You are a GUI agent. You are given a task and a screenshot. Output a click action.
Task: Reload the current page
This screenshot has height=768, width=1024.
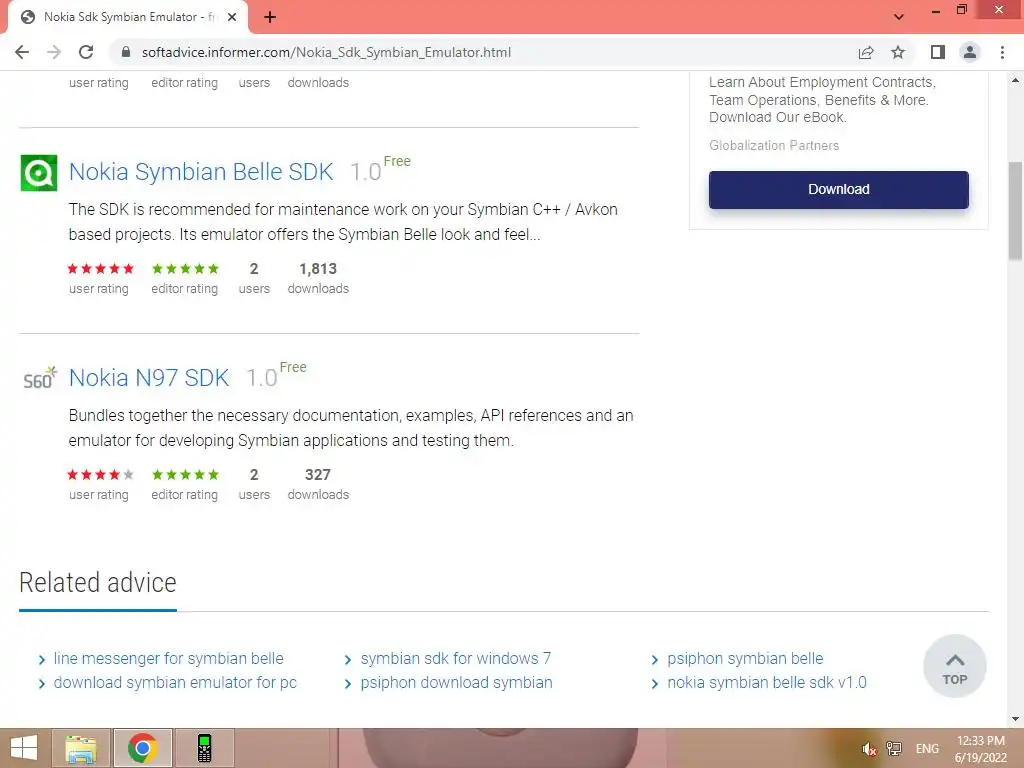[x=86, y=52]
